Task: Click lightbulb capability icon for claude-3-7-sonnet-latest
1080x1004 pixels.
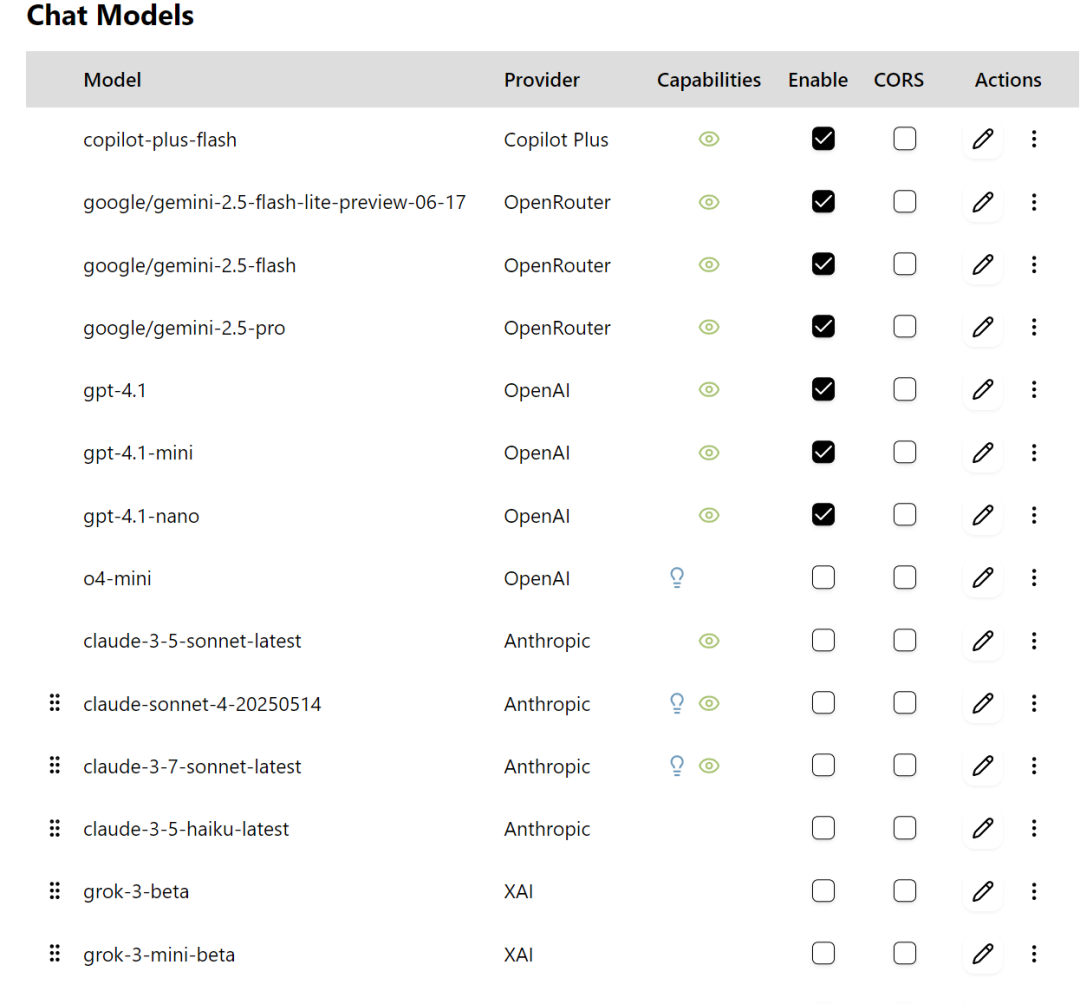Action: pyautogui.click(x=677, y=766)
